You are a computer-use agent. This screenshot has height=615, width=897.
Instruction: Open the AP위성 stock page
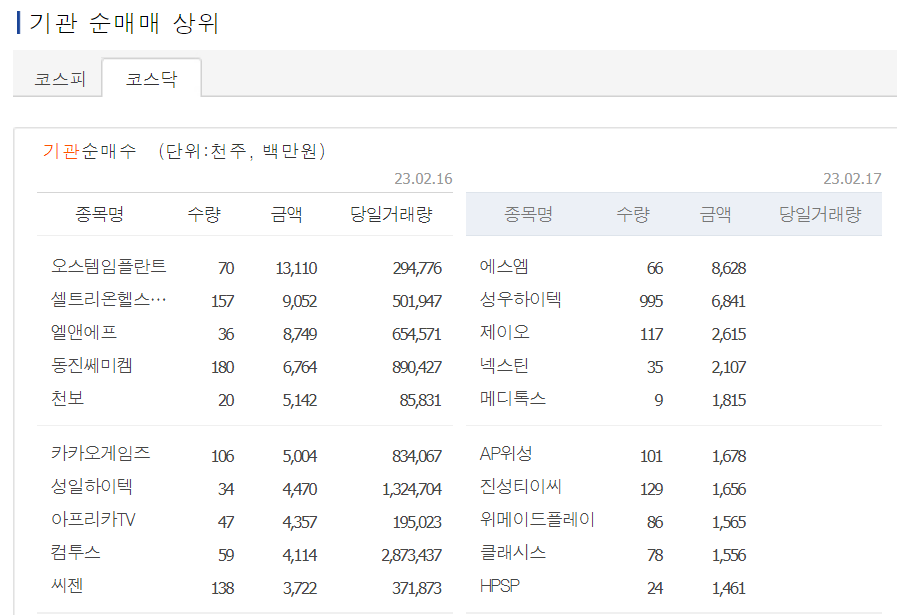click(x=506, y=454)
